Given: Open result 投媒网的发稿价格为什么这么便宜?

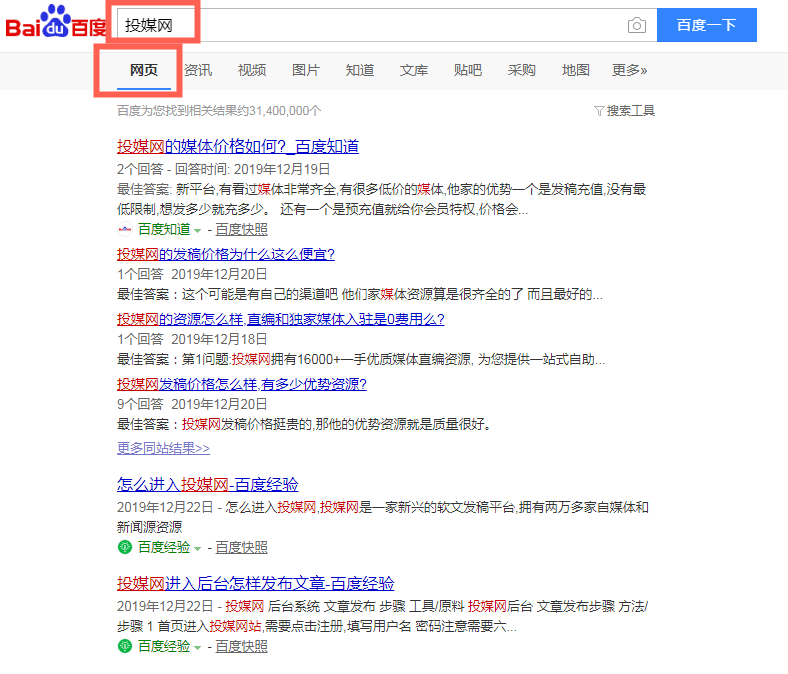Looking at the screenshot, I should point(226,254).
